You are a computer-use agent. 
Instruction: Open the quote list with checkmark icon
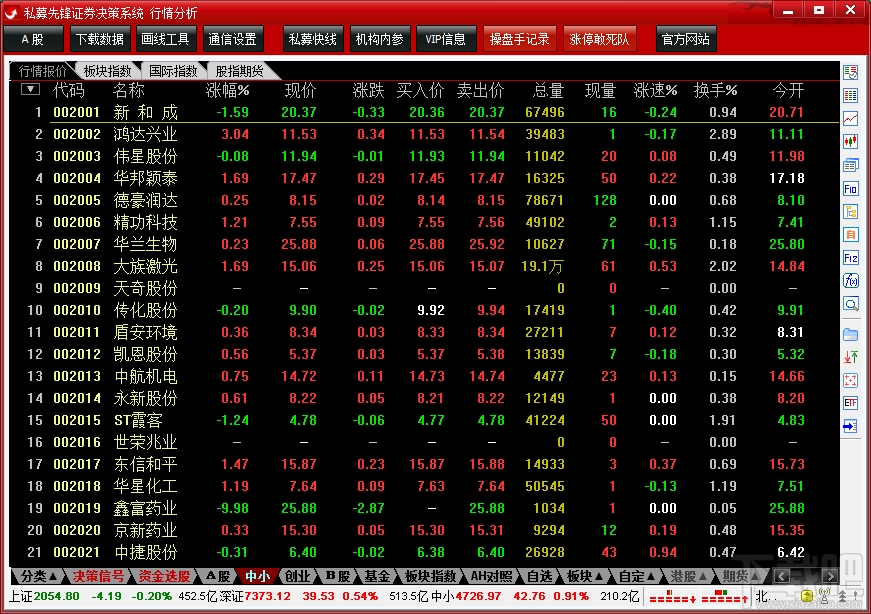850,72
